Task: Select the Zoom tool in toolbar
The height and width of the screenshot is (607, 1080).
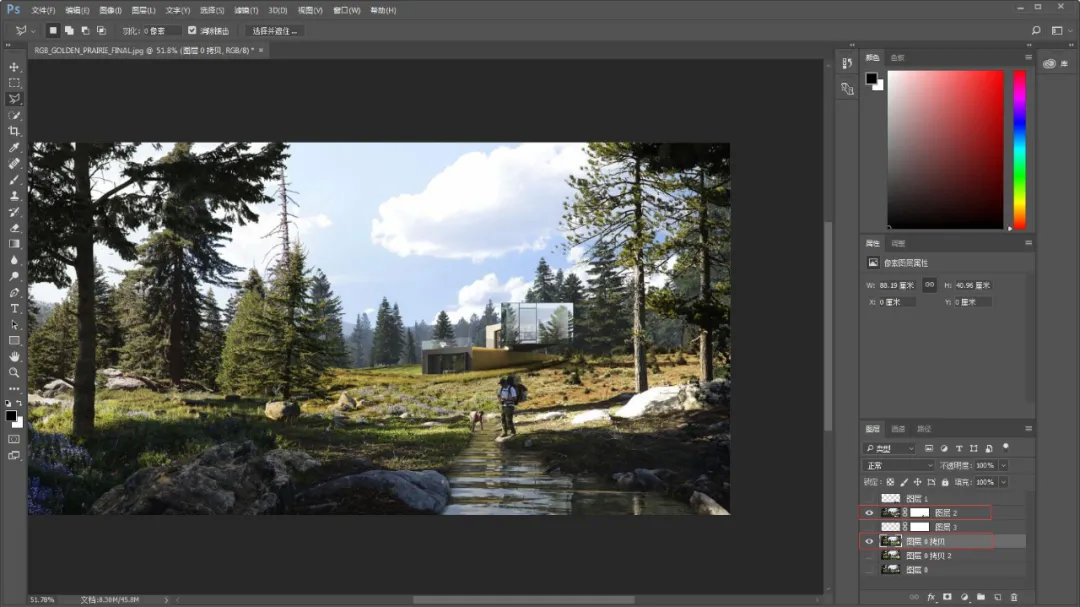Action: point(14,372)
